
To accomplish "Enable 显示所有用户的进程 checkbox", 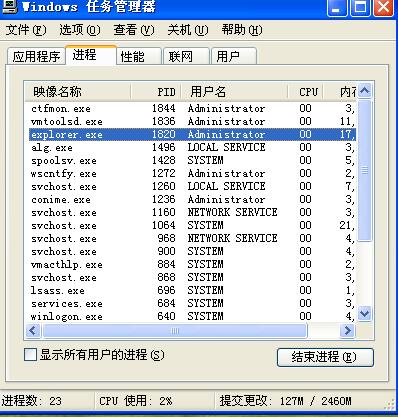I will click(x=30, y=355).
